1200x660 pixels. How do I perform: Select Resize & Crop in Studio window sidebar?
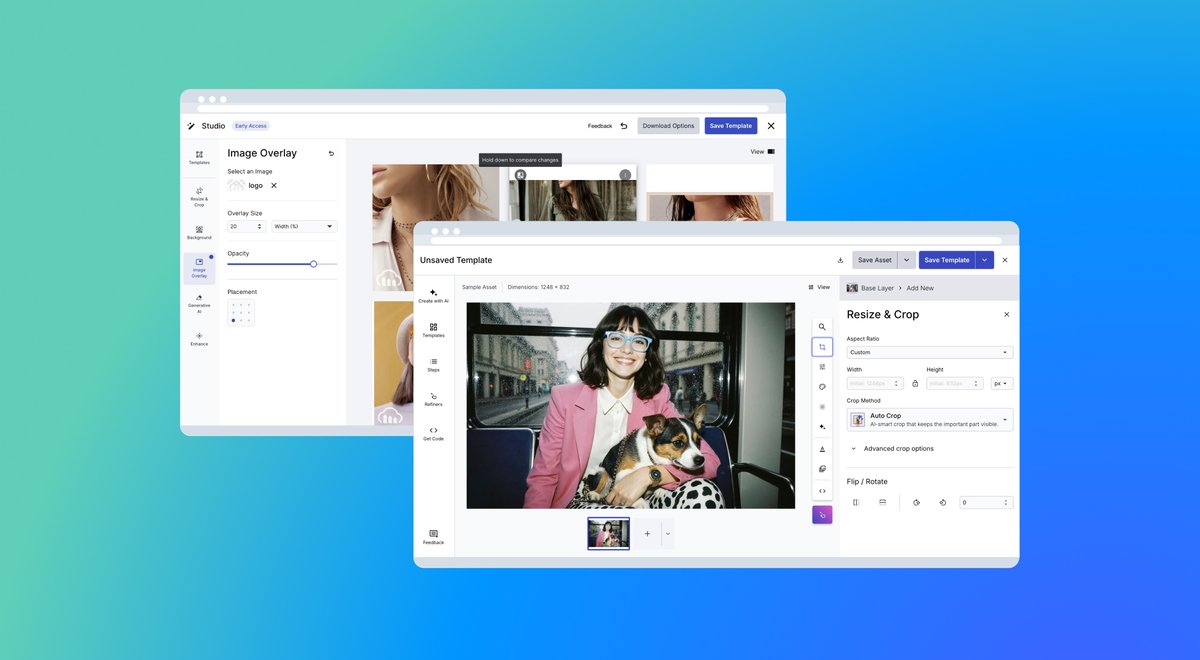(199, 196)
